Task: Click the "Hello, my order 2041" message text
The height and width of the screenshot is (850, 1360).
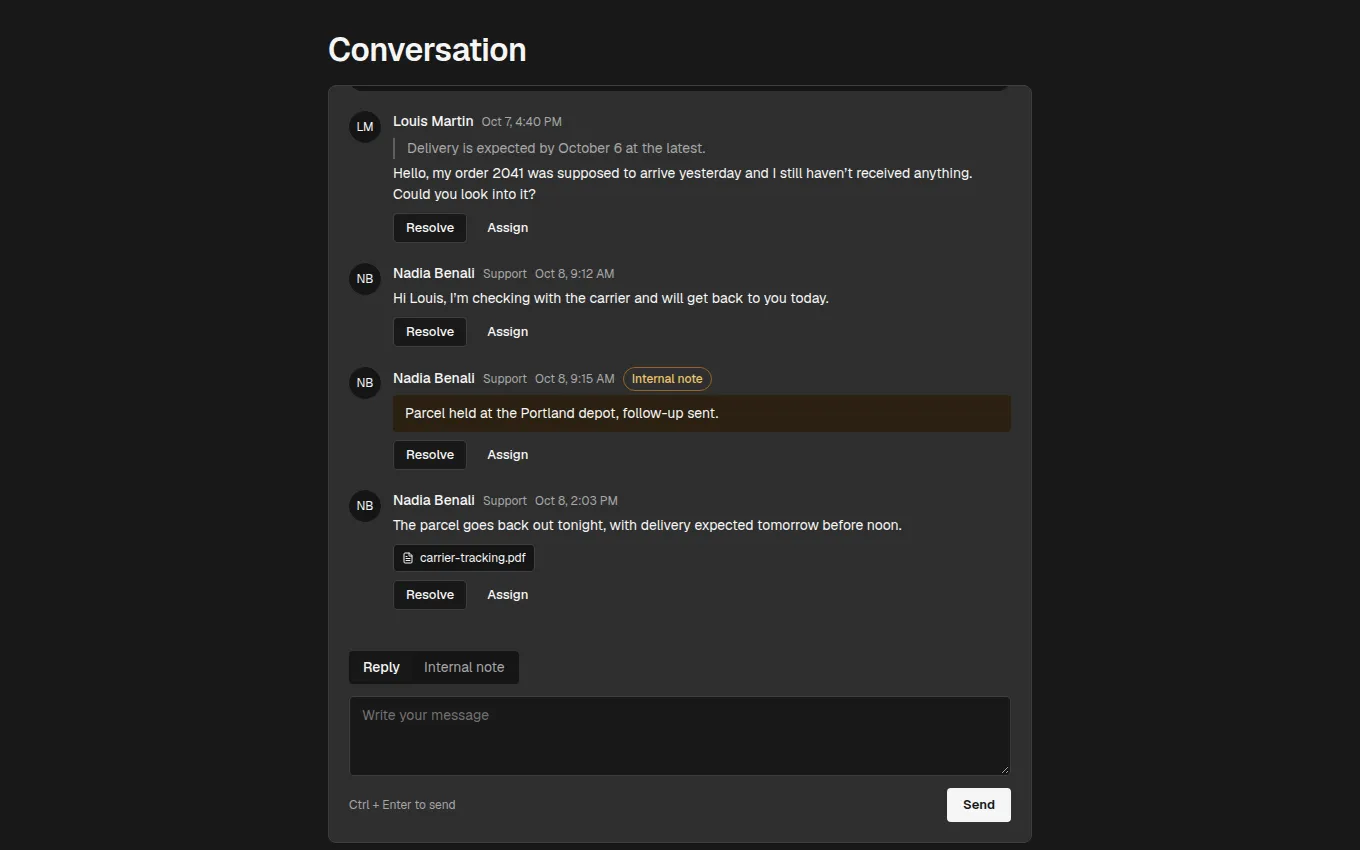Action: (x=682, y=184)
